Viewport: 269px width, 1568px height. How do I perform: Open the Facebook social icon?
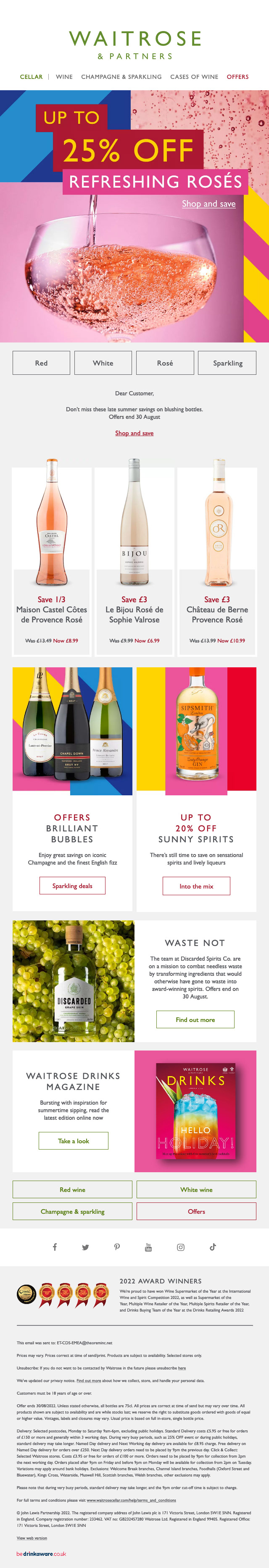pyautogui.click(x=54, y=1247)
